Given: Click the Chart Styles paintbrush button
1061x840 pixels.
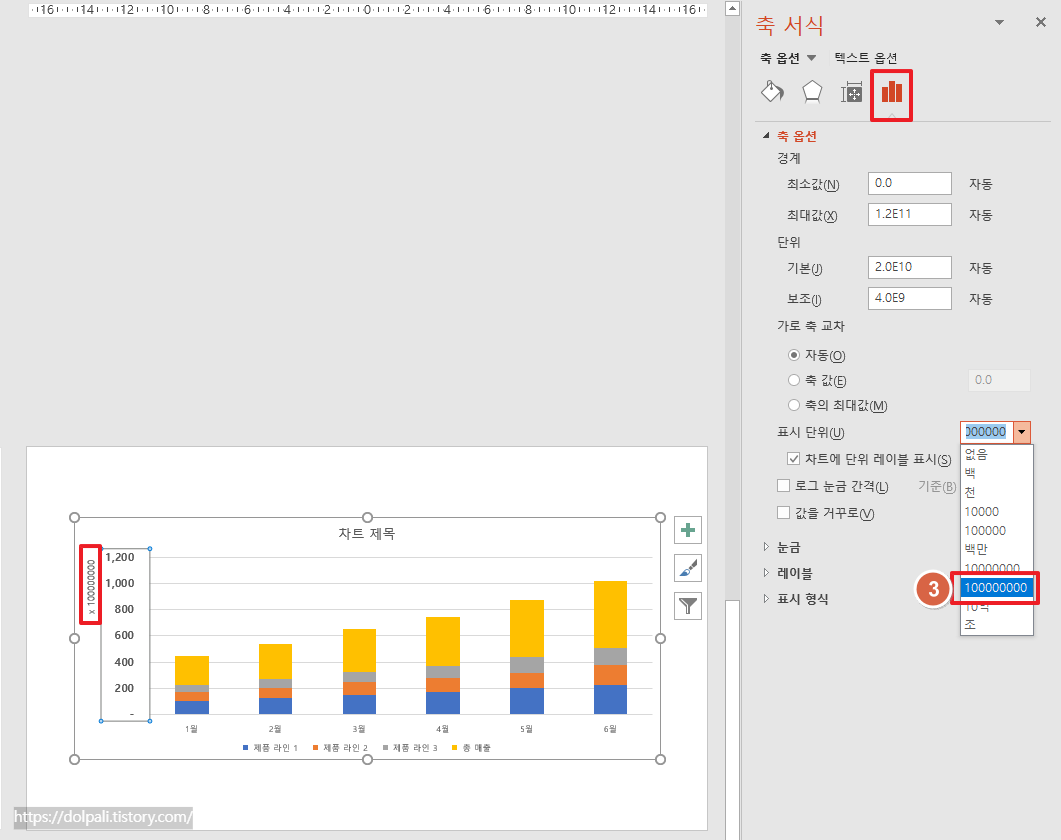Looking at the screenshot, I should pyautogui.click(x=687, y=568).
